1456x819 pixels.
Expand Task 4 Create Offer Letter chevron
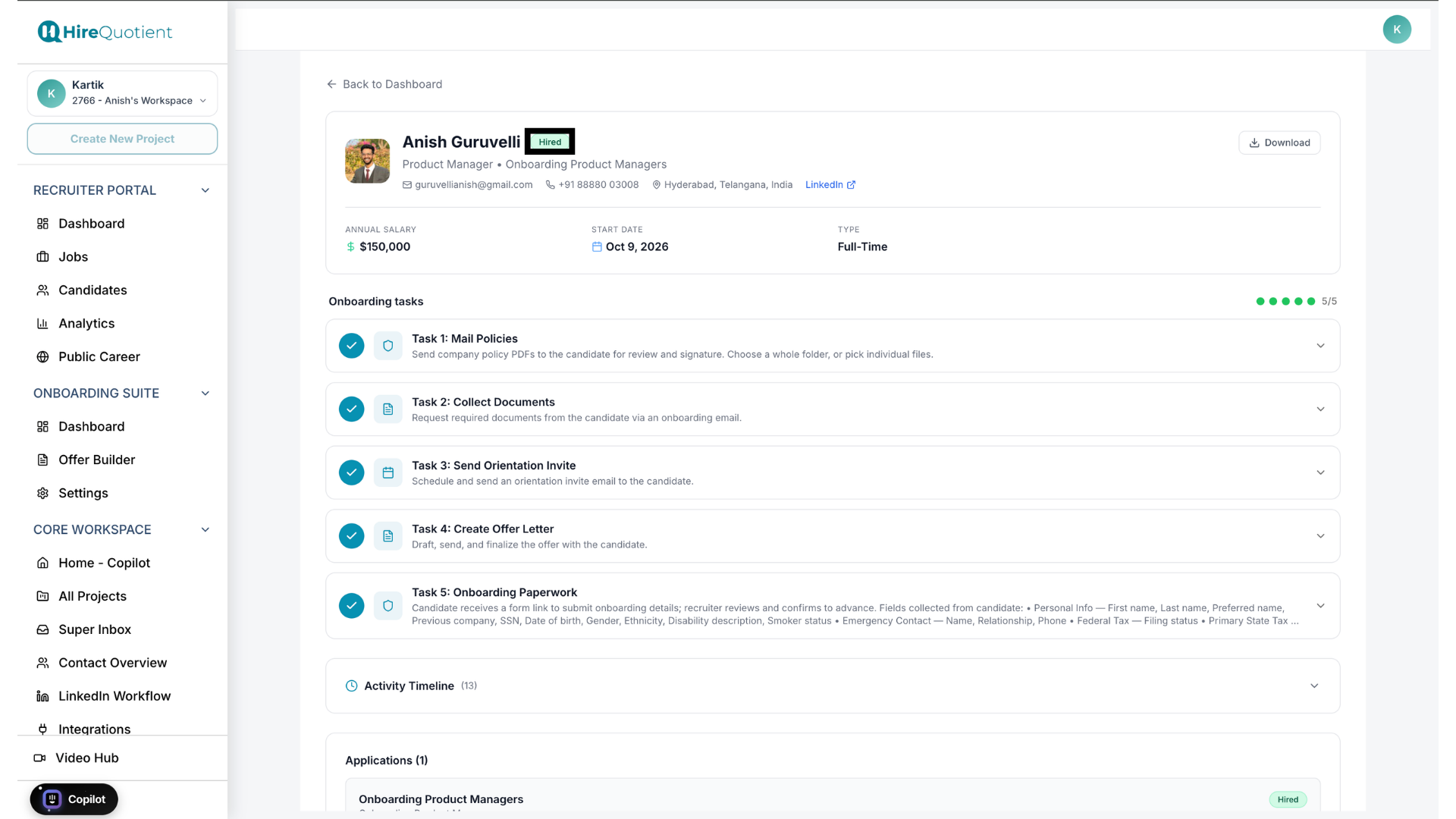point(1320,536)
